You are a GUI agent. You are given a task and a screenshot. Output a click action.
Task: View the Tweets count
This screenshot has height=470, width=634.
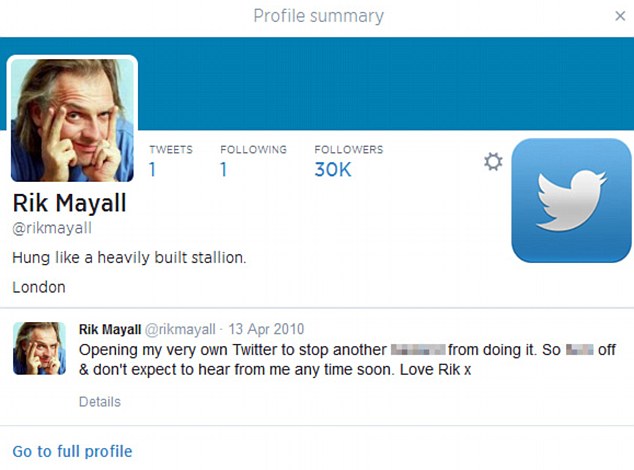point(170,160)
